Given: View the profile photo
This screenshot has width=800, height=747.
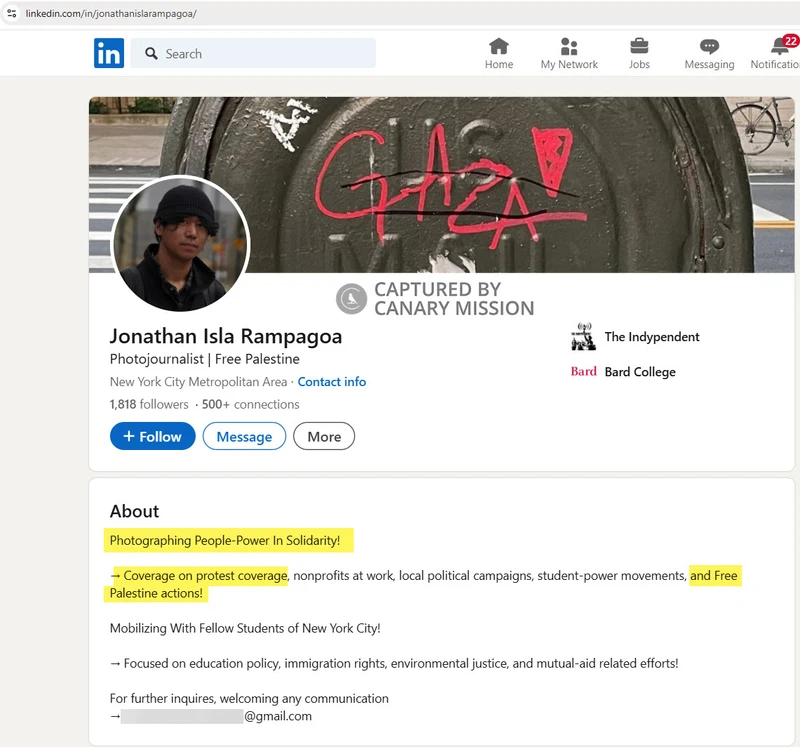Looking at the screenshot, I should tap(180, 243).
